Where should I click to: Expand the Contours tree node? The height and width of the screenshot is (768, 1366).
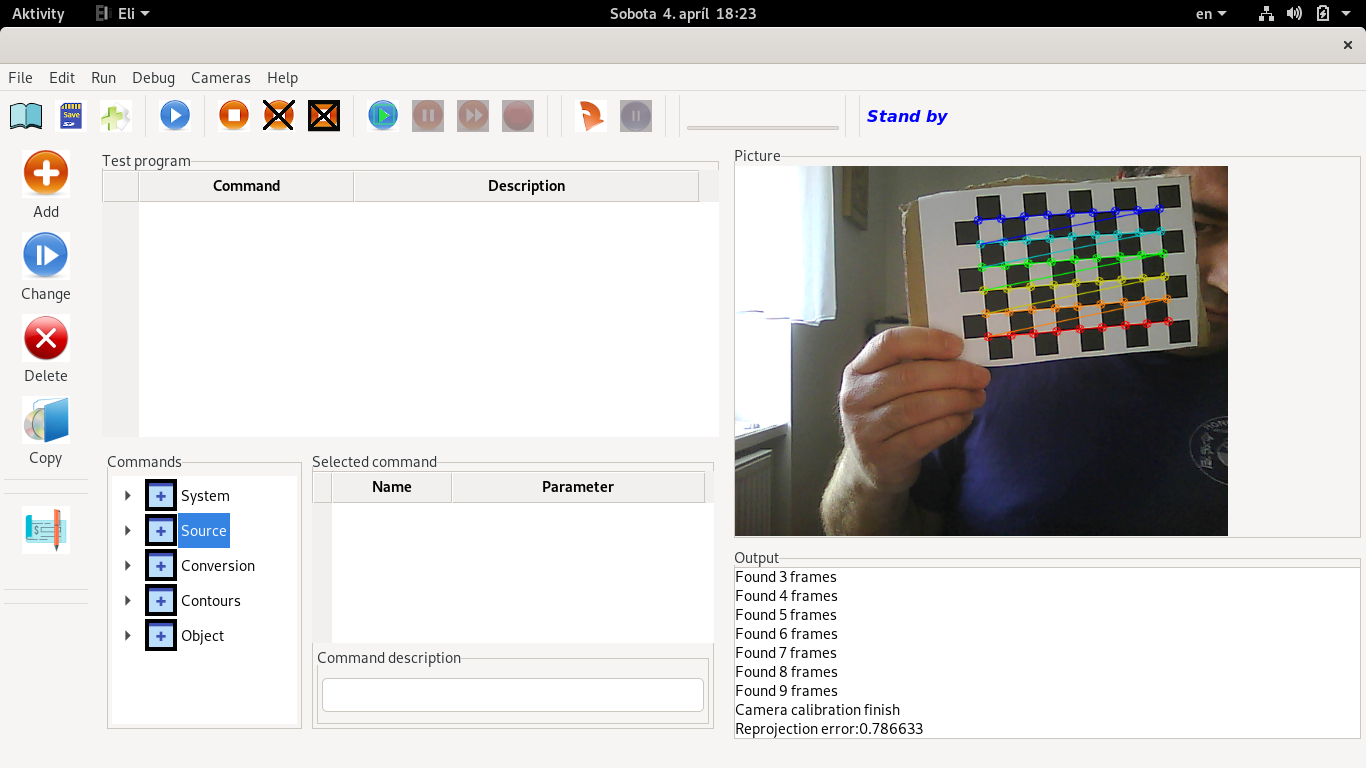pos(128,601)
